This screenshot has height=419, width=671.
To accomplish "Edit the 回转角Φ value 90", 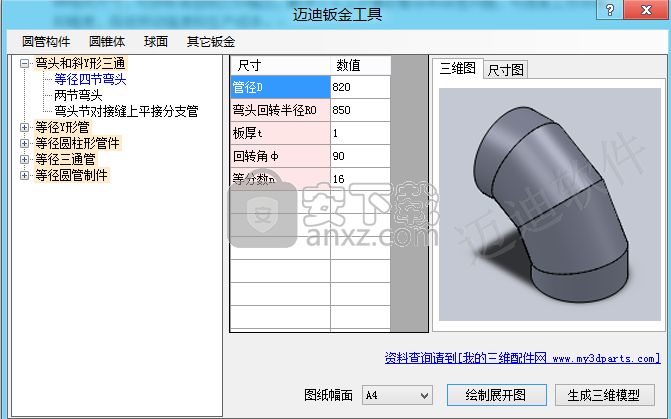I will [360, 156].
